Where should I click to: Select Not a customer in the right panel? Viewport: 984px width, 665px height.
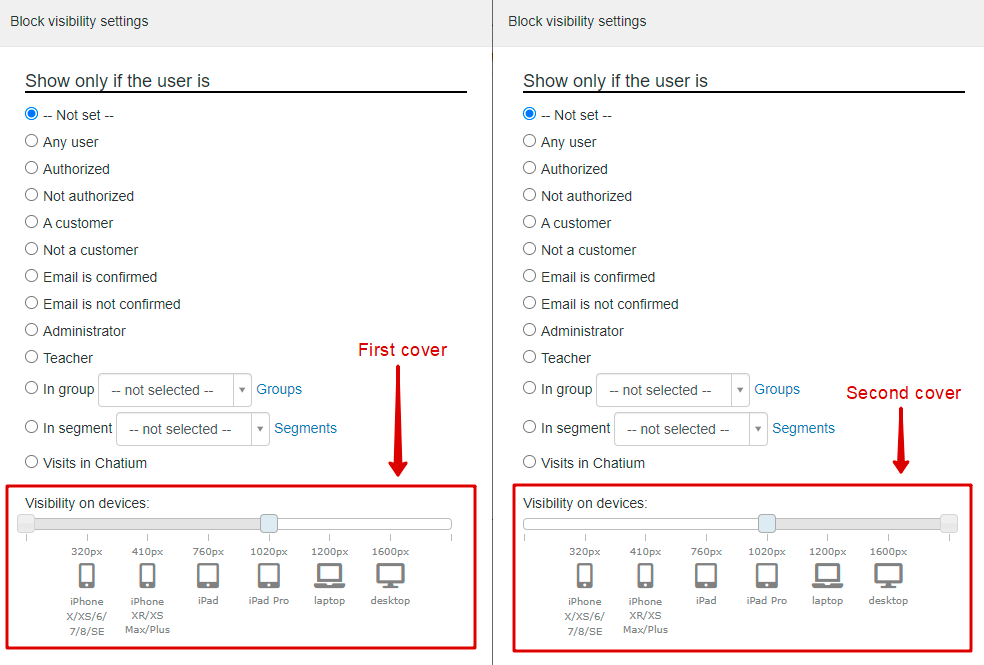[x=530, y=249]
